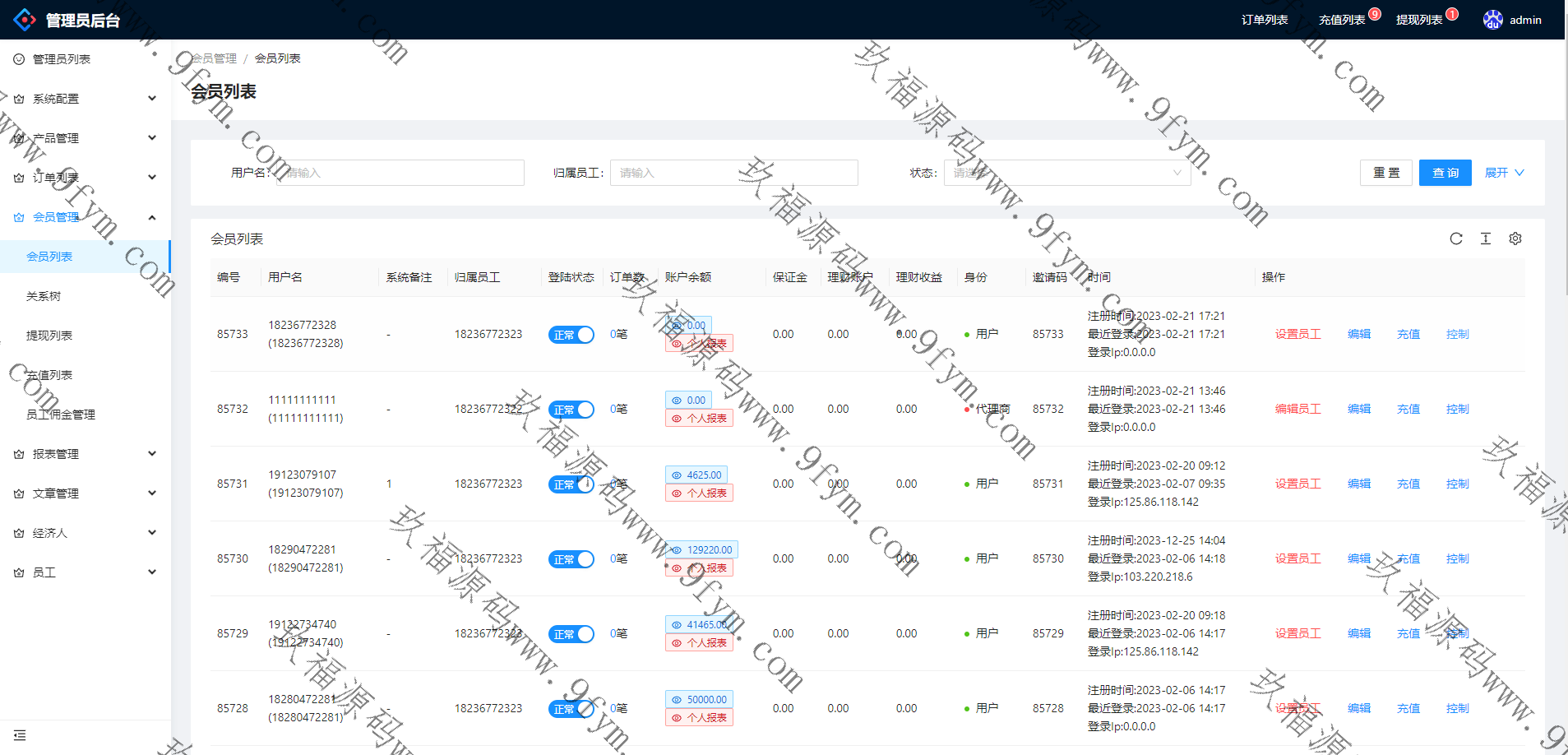1568x755 pixels.
Task: Collapse sidebar using bottom menu icon
Action: tap(20, 735)
